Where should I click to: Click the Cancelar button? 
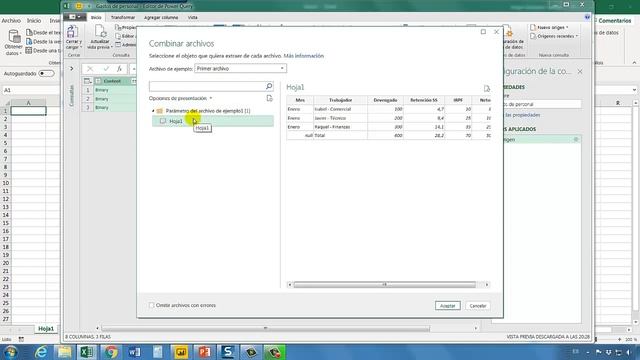478,306
